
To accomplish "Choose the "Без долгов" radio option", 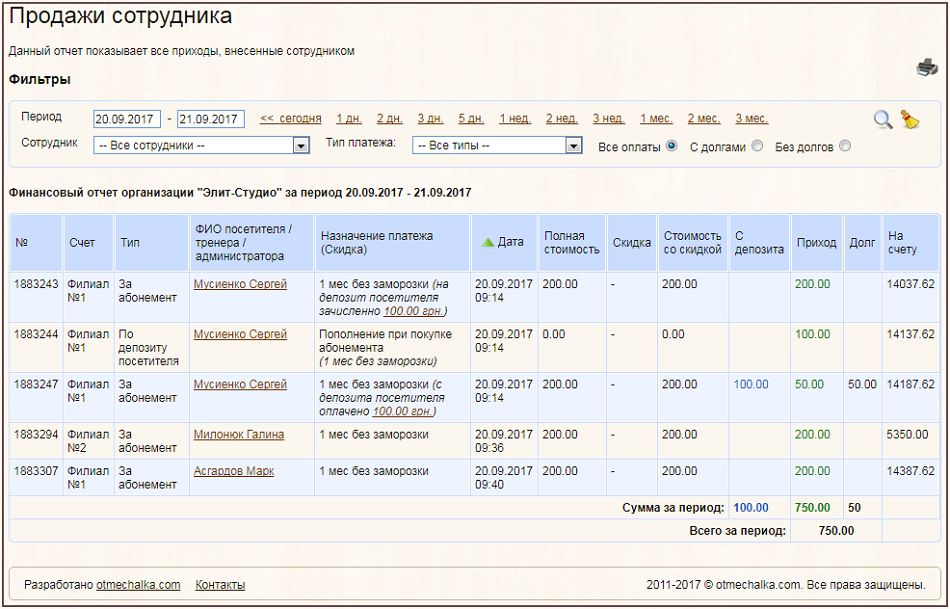I will tap(845, 146).
